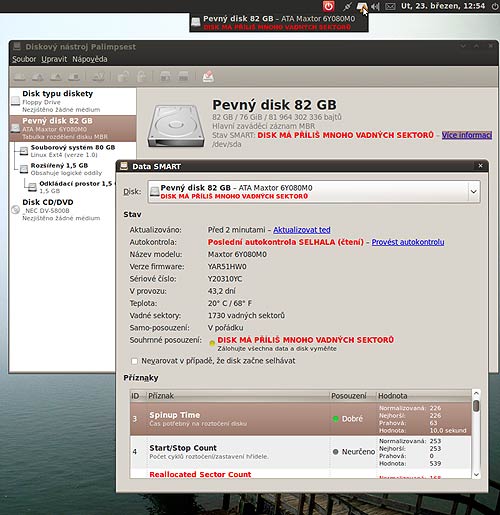
Task: Click the first greyed drive icon in the toolbar
Action: tap(19, 77)
